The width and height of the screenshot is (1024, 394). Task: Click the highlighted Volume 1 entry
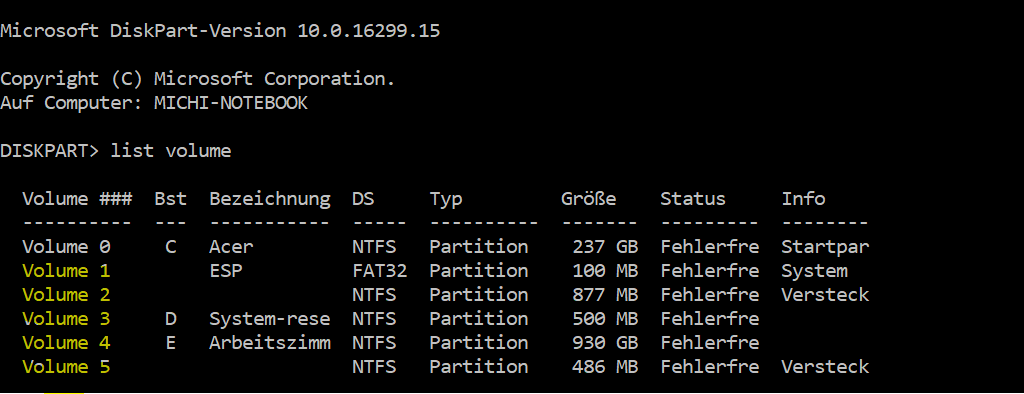(x=67, y=271)
